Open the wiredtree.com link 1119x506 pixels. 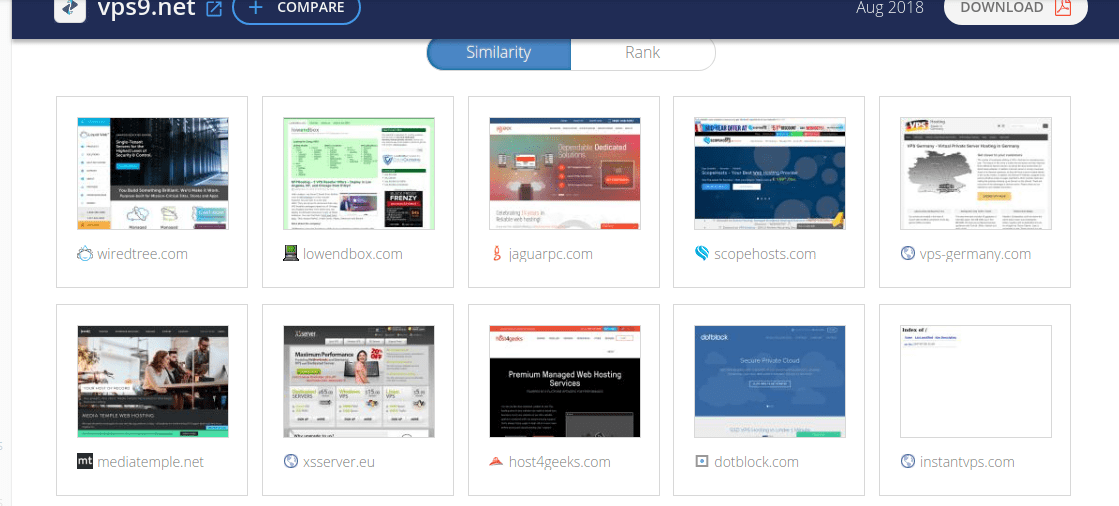pyautogui.click(x=142, y=254)
